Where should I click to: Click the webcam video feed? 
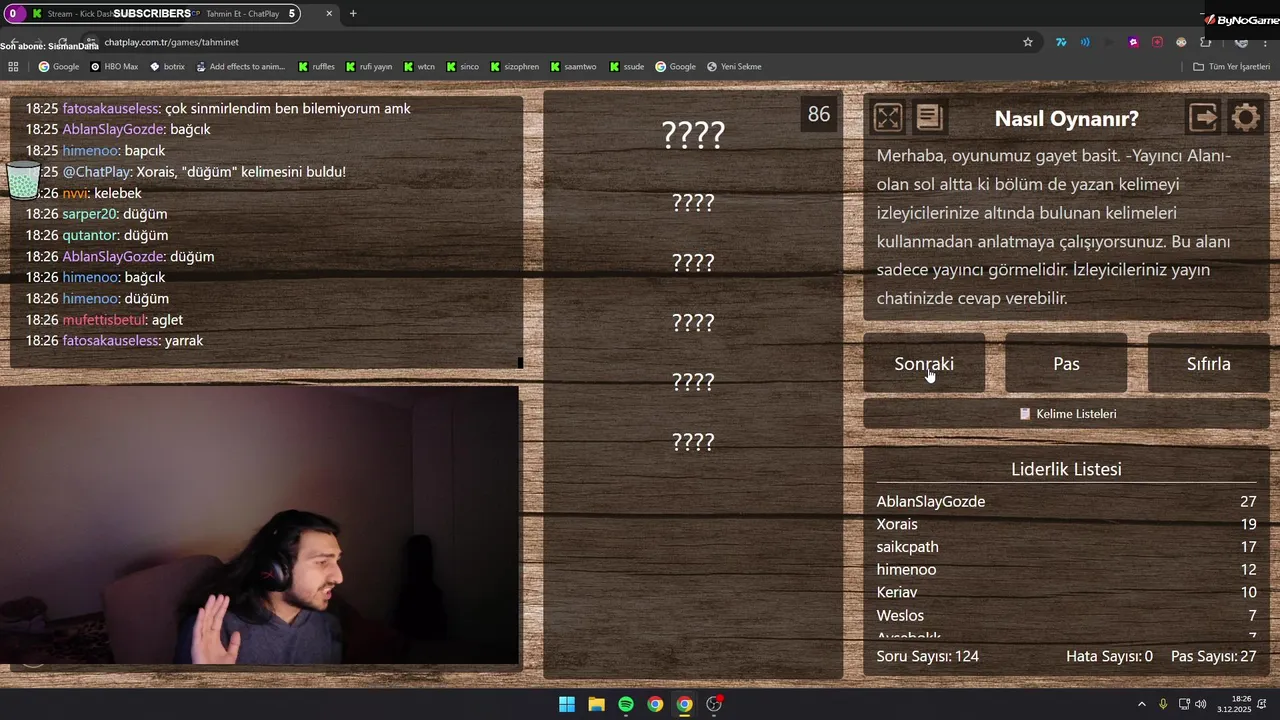[x=260, y=526]
